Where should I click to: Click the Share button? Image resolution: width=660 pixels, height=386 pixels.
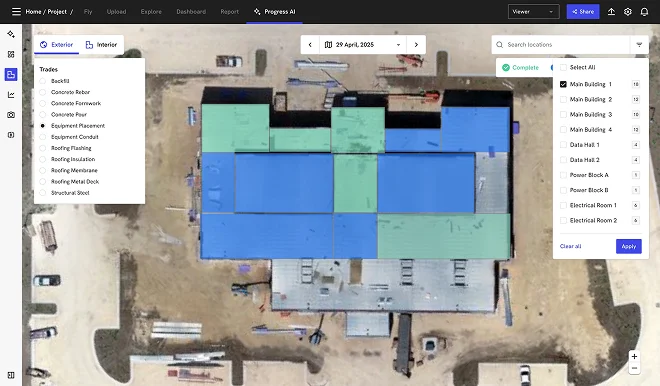coord(583,12)
